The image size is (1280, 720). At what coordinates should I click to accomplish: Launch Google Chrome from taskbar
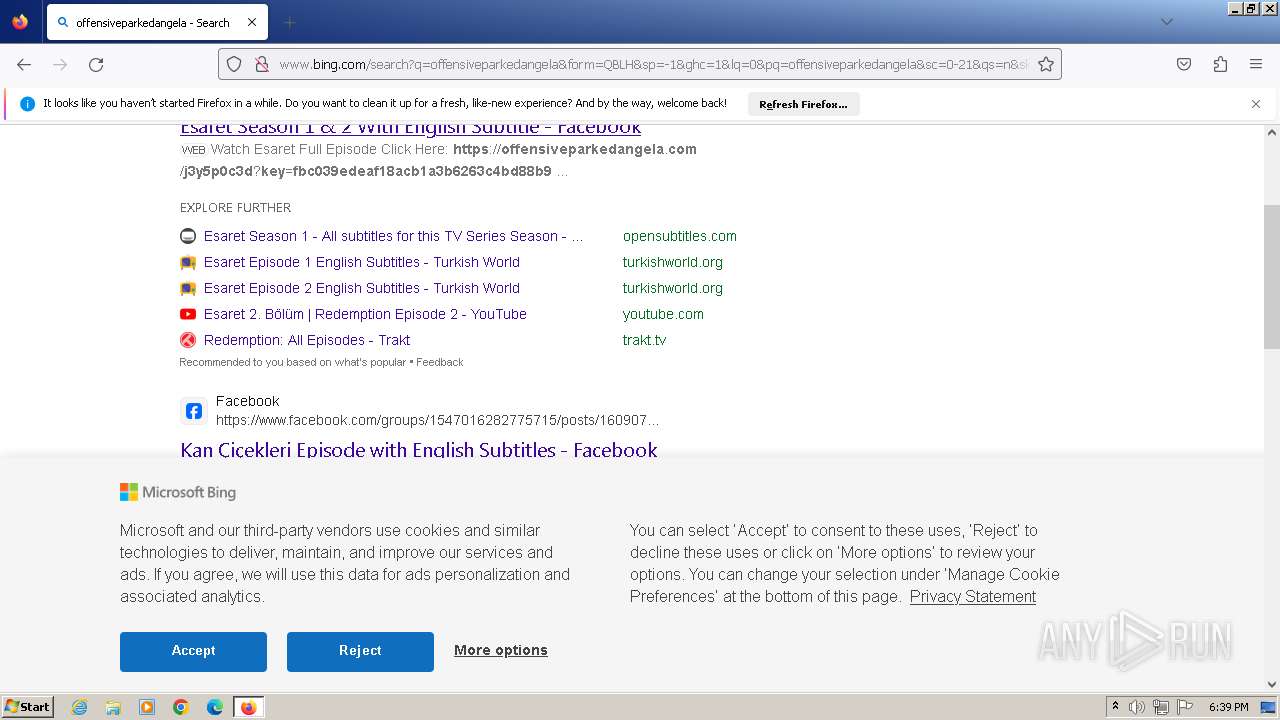[x=181, y=707]
